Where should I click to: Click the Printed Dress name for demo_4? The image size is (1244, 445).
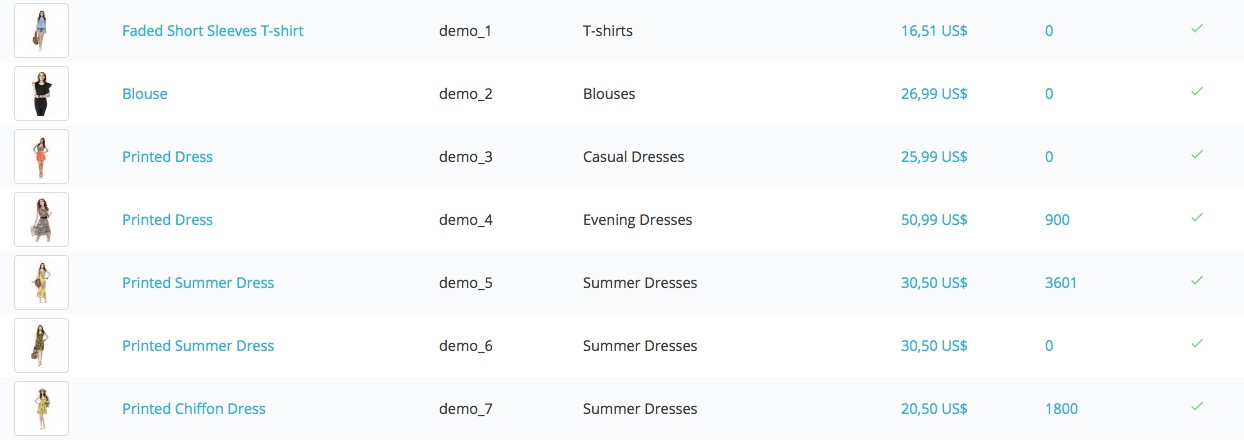[x=167, y=220]
